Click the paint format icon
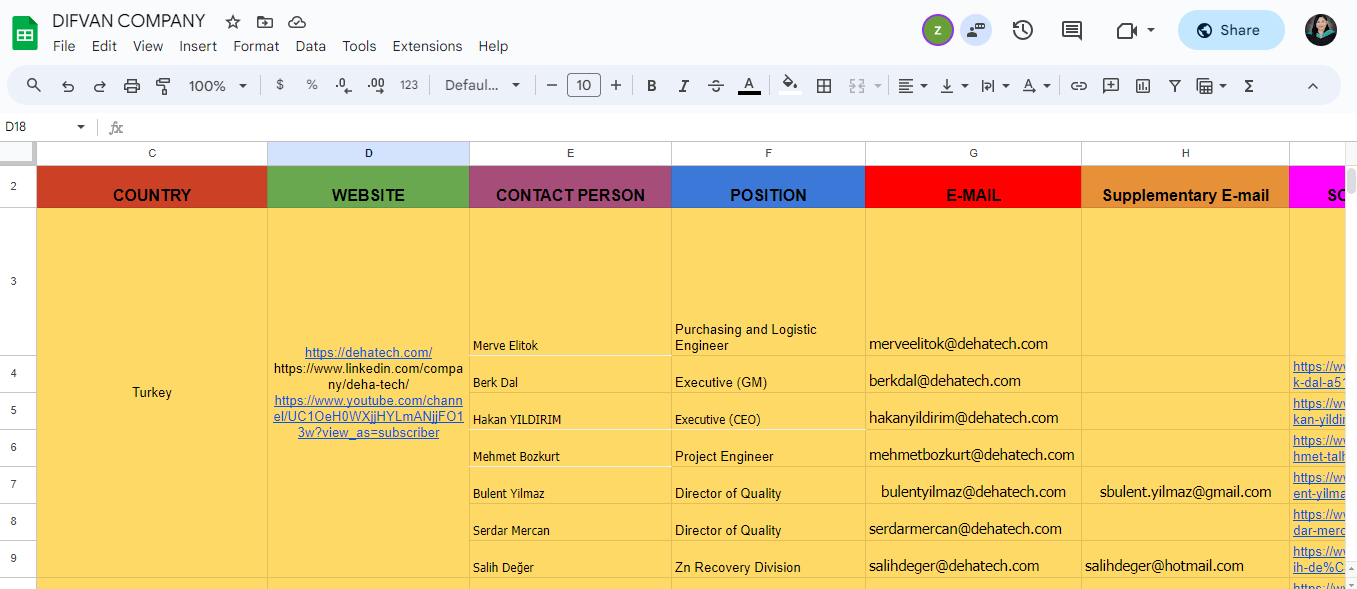 pyautogui.click(x=164, y=86)
